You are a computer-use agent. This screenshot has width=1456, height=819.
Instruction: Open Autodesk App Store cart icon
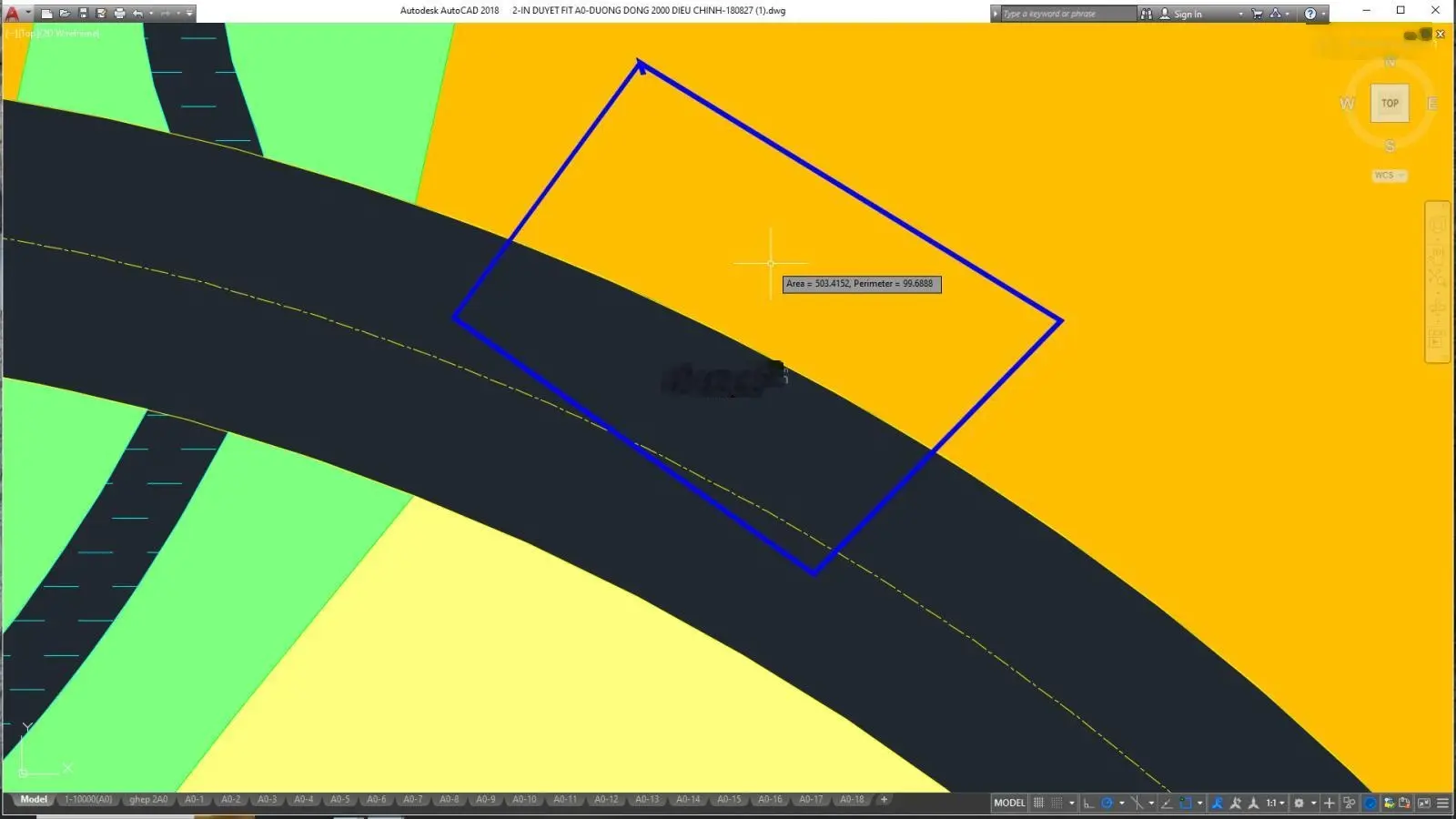click(1258, 14)
